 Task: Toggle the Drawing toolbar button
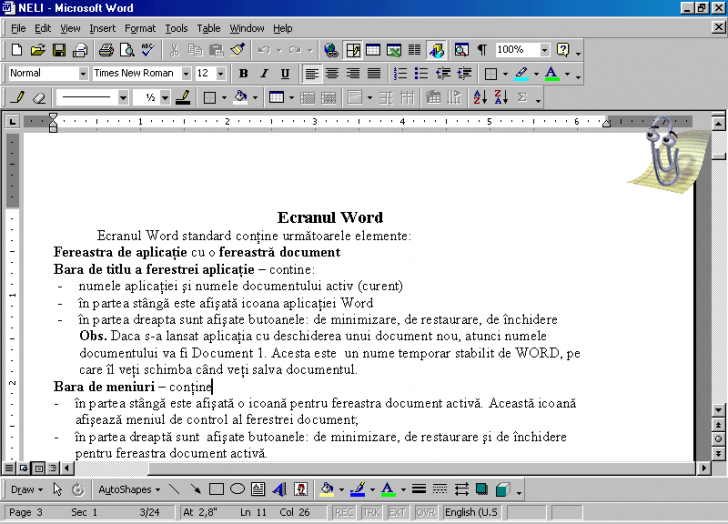tap(436, 50)
